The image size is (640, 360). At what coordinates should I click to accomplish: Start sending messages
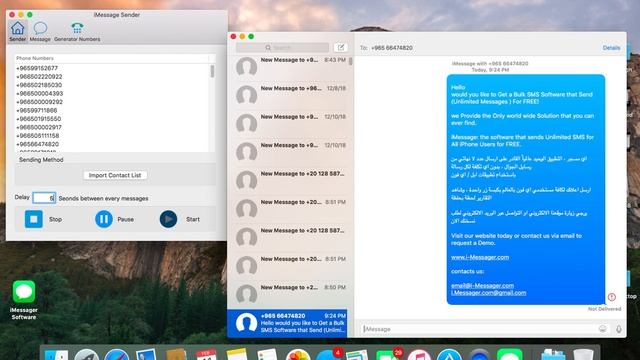pos(168,219)
